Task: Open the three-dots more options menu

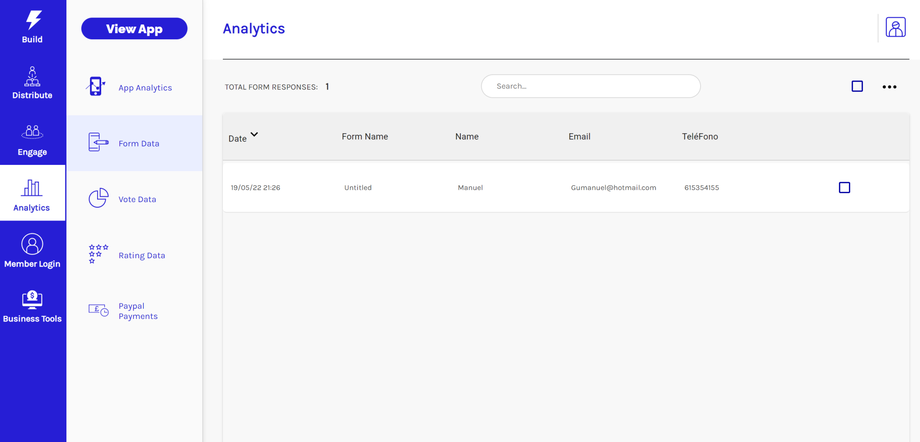Action: pyautogui.click(x=889, y=87)
